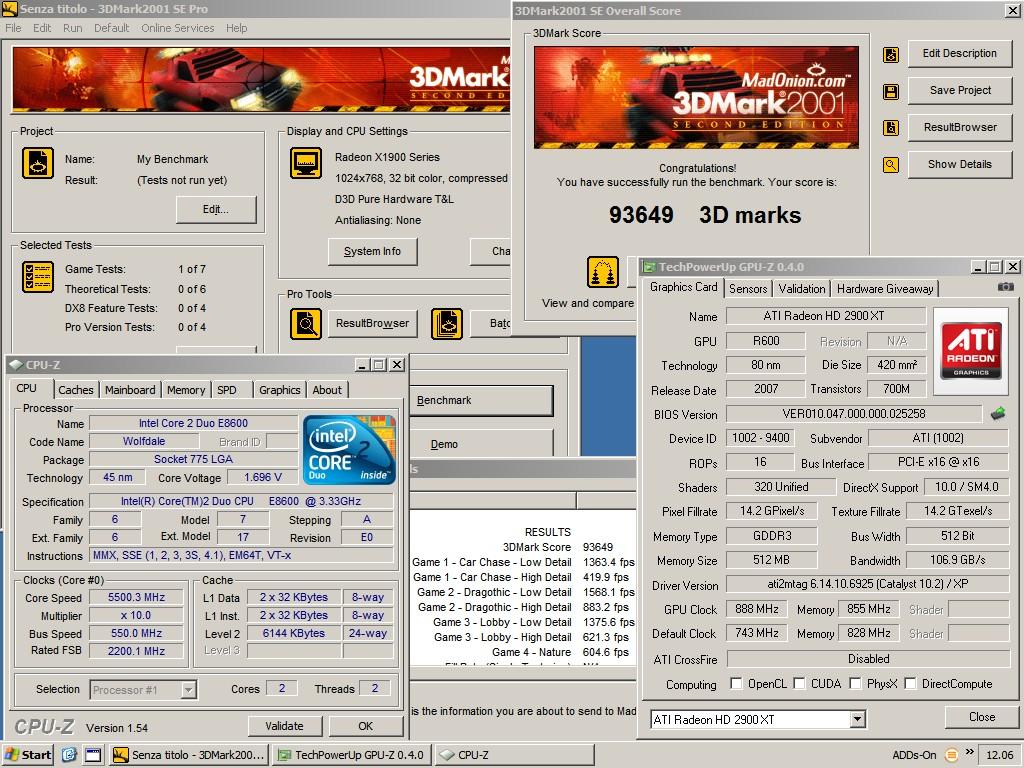Open the Edit menu in 3DMark2001
Screen dimensions: 1024x768
tap(42, 28)
